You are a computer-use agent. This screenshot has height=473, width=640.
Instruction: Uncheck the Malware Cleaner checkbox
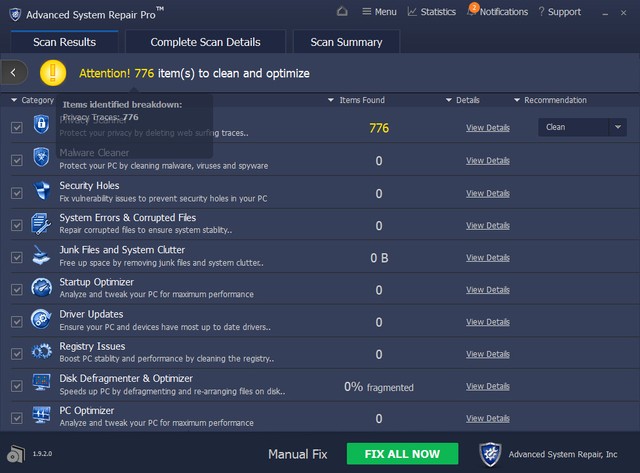click(x=17, y=160)
